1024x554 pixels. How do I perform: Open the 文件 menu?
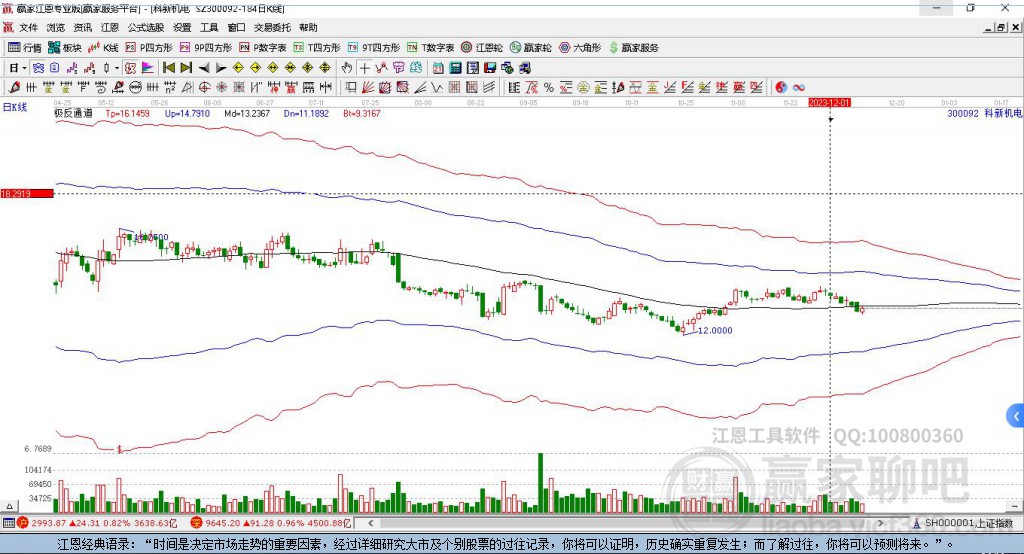tap(28, 27)
